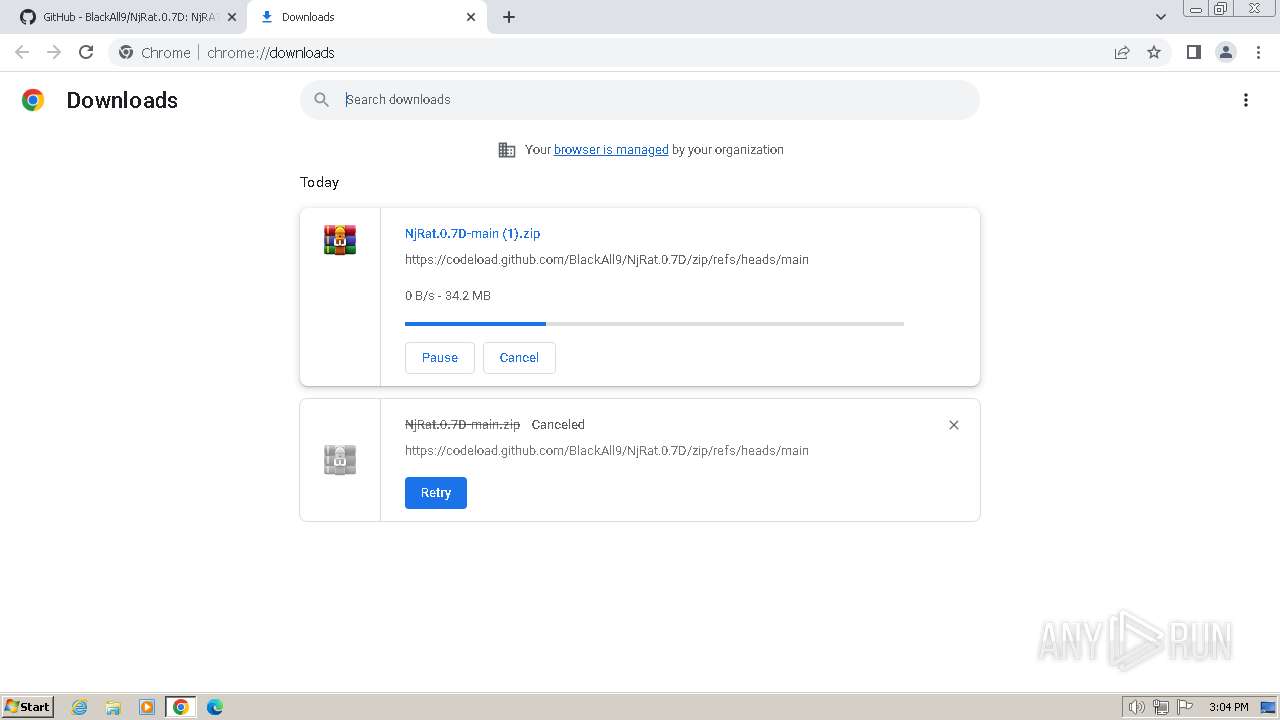Click the managed organization building icon
Viewport: 1280px width, 720px height.
507,150
